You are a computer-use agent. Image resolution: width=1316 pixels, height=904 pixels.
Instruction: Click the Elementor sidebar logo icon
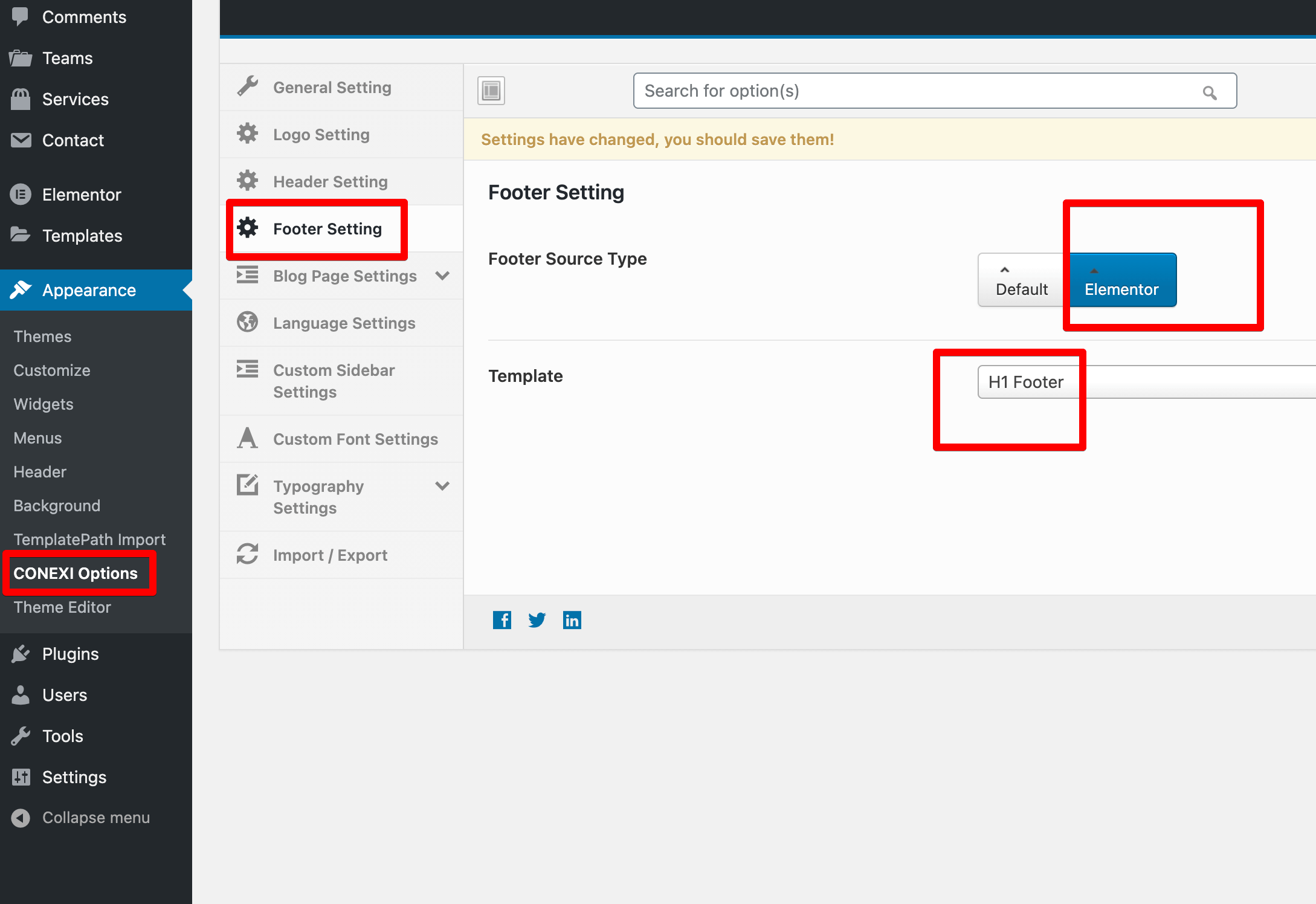(x=21, y=195)
